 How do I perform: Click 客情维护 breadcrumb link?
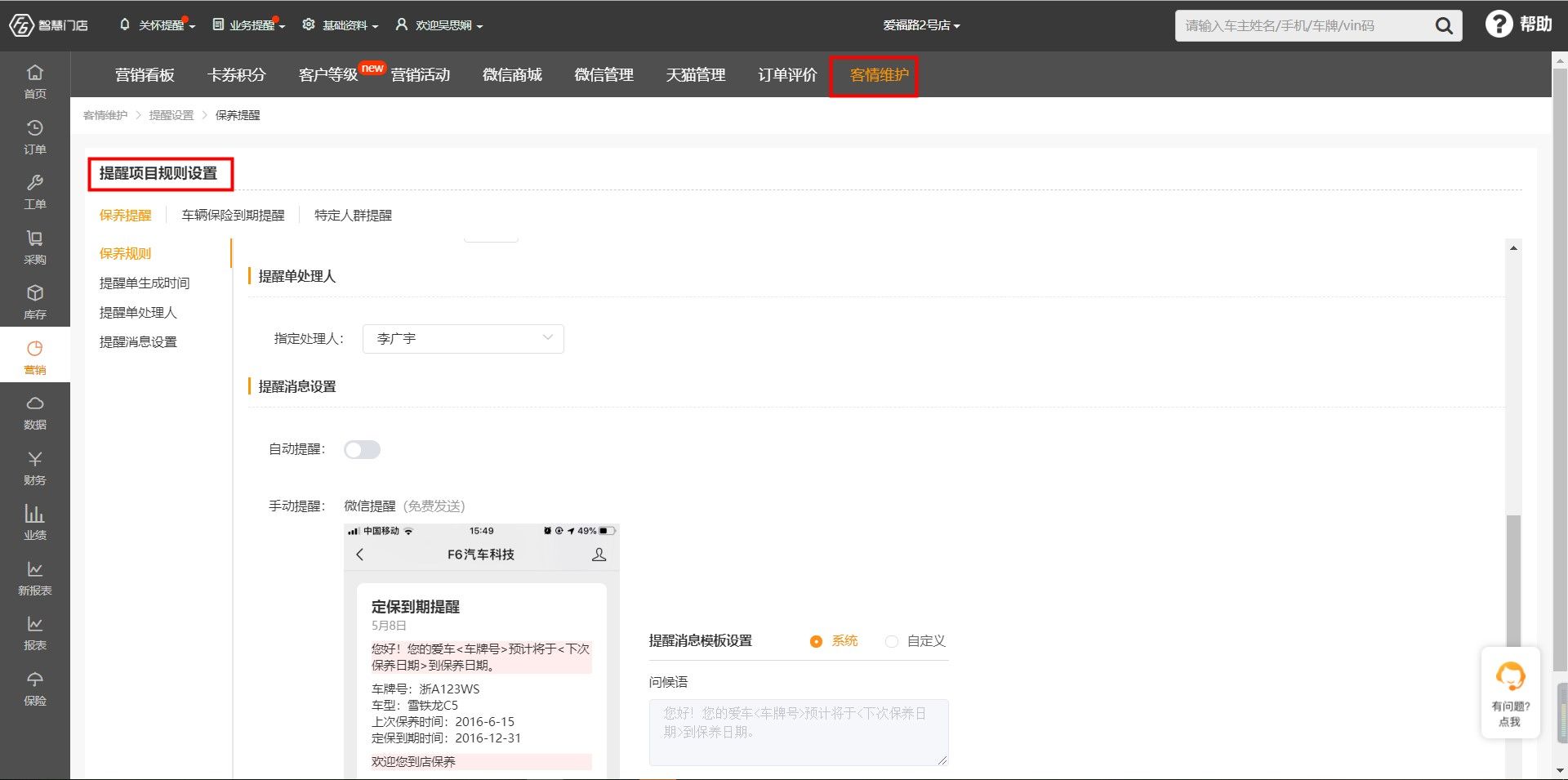pos(105,115)
